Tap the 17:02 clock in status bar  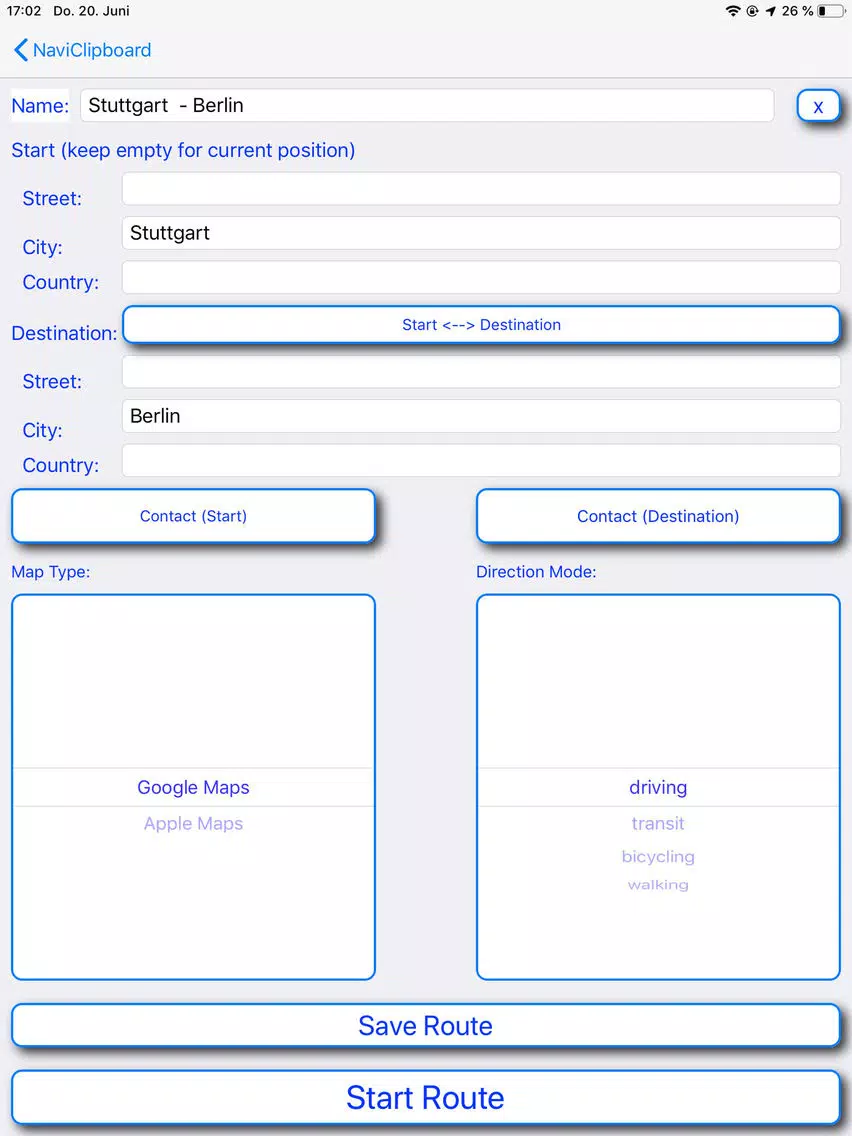tap(24, 11)
